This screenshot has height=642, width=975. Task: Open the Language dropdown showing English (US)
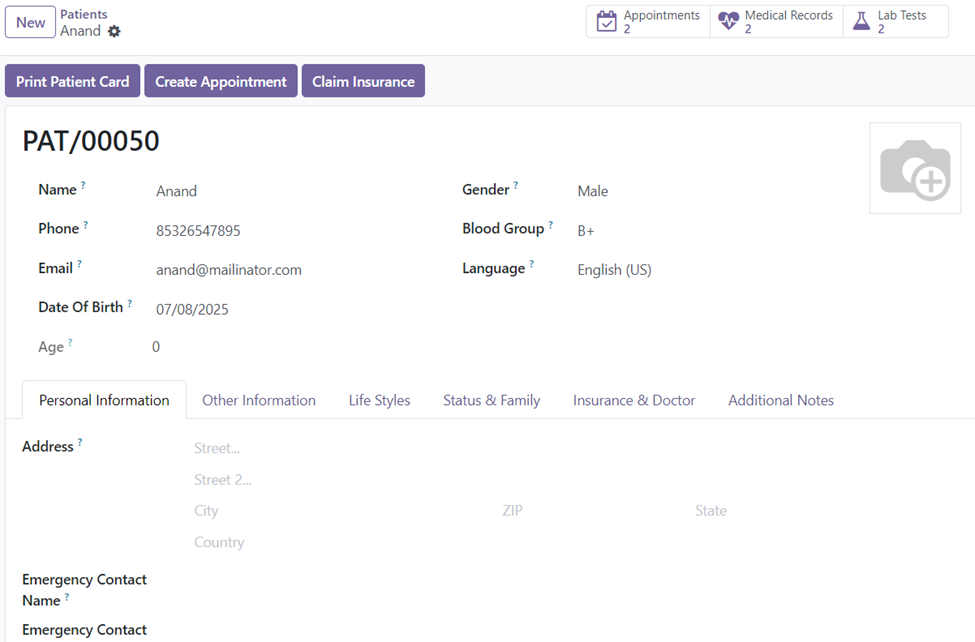(x=613, y=269)
